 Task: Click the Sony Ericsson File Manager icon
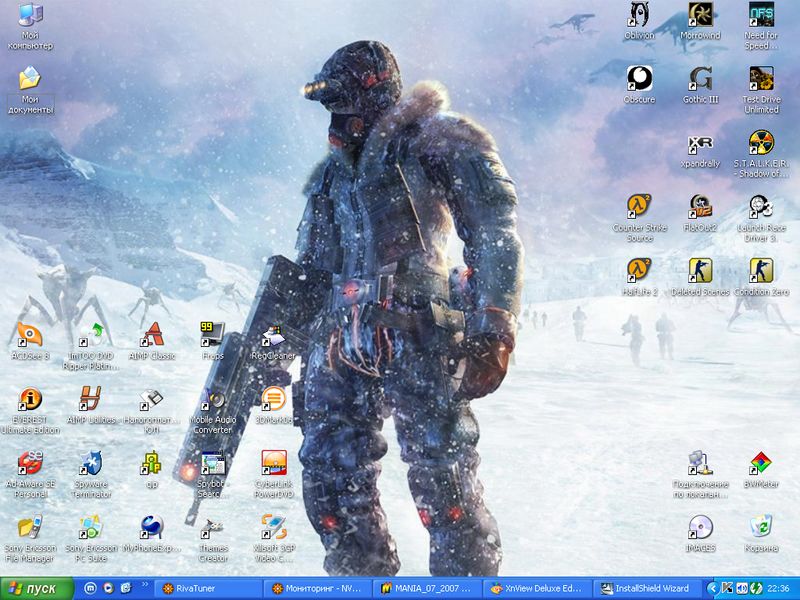point(30,528)
